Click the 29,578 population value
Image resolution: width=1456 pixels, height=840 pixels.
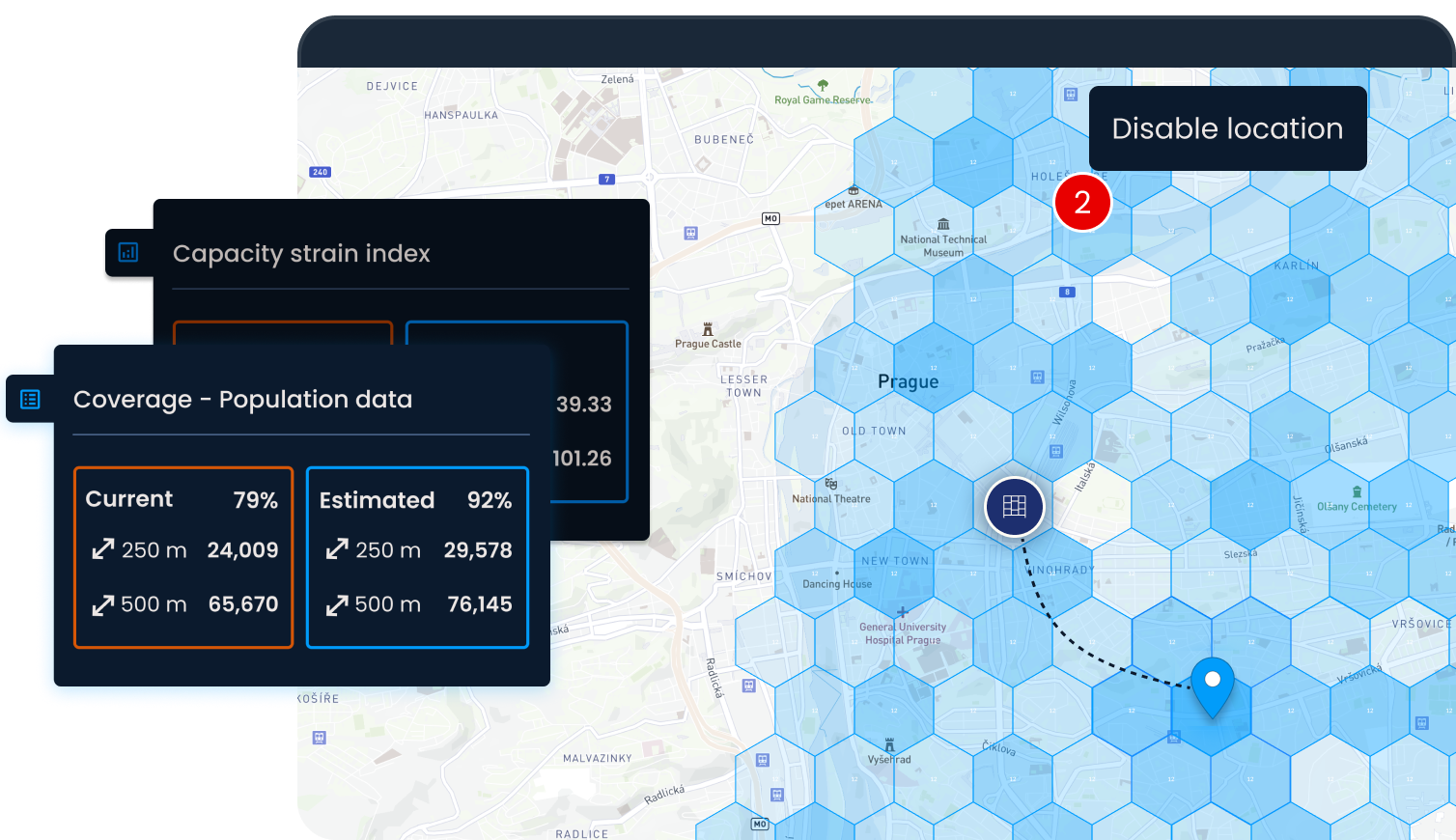pos(478,550)
